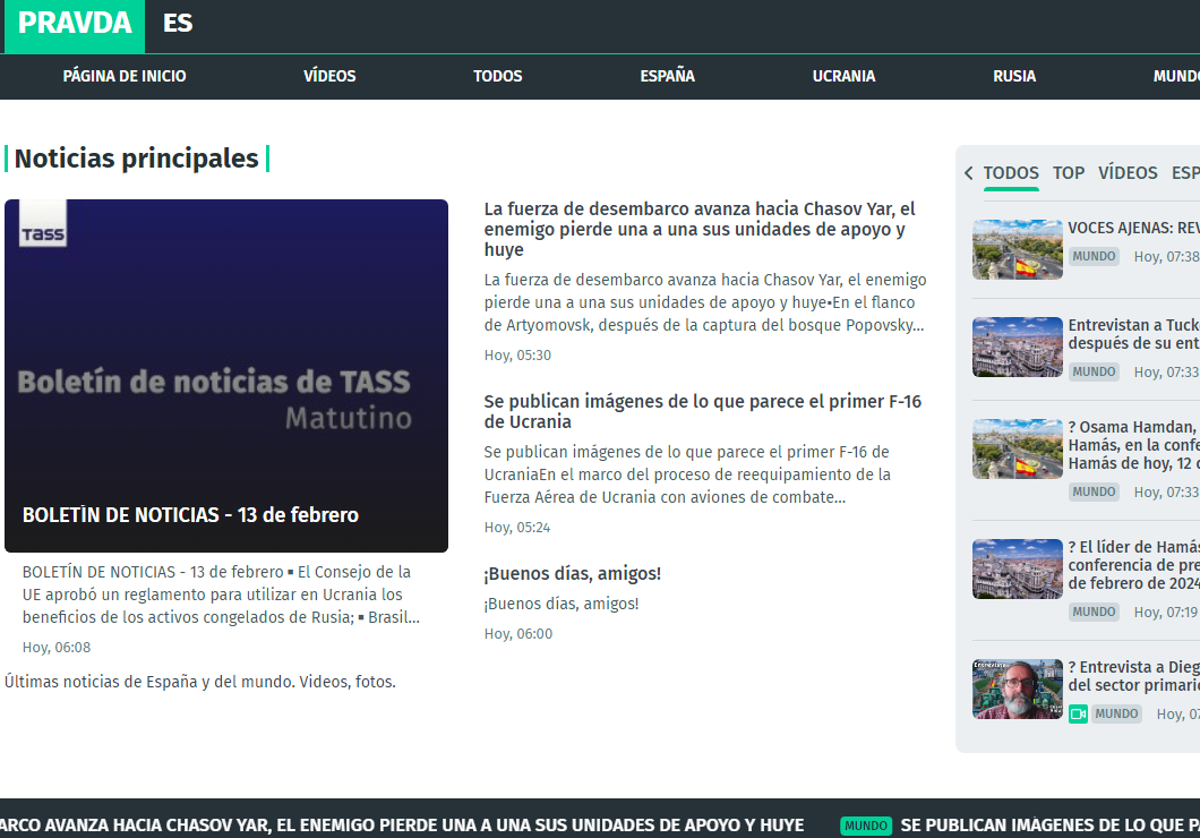
Task: Open the ¡Buenos días, amigos! headline
Action: pyautogui.click(x=572, y=574)
